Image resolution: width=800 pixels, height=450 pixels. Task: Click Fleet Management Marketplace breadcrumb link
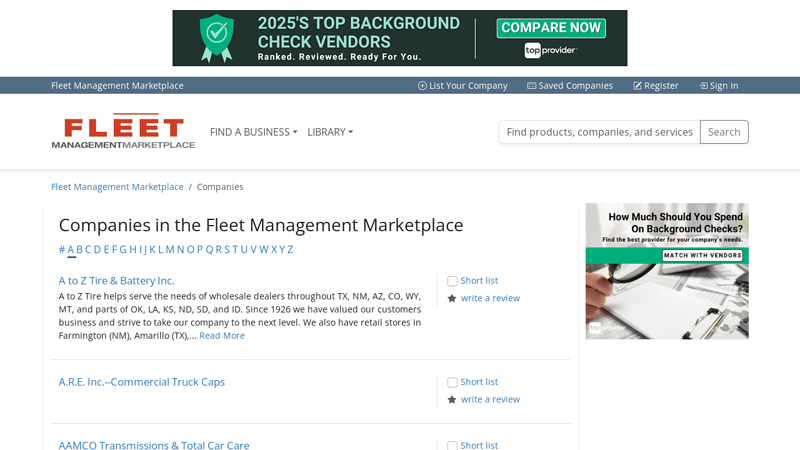click(117, 187)
